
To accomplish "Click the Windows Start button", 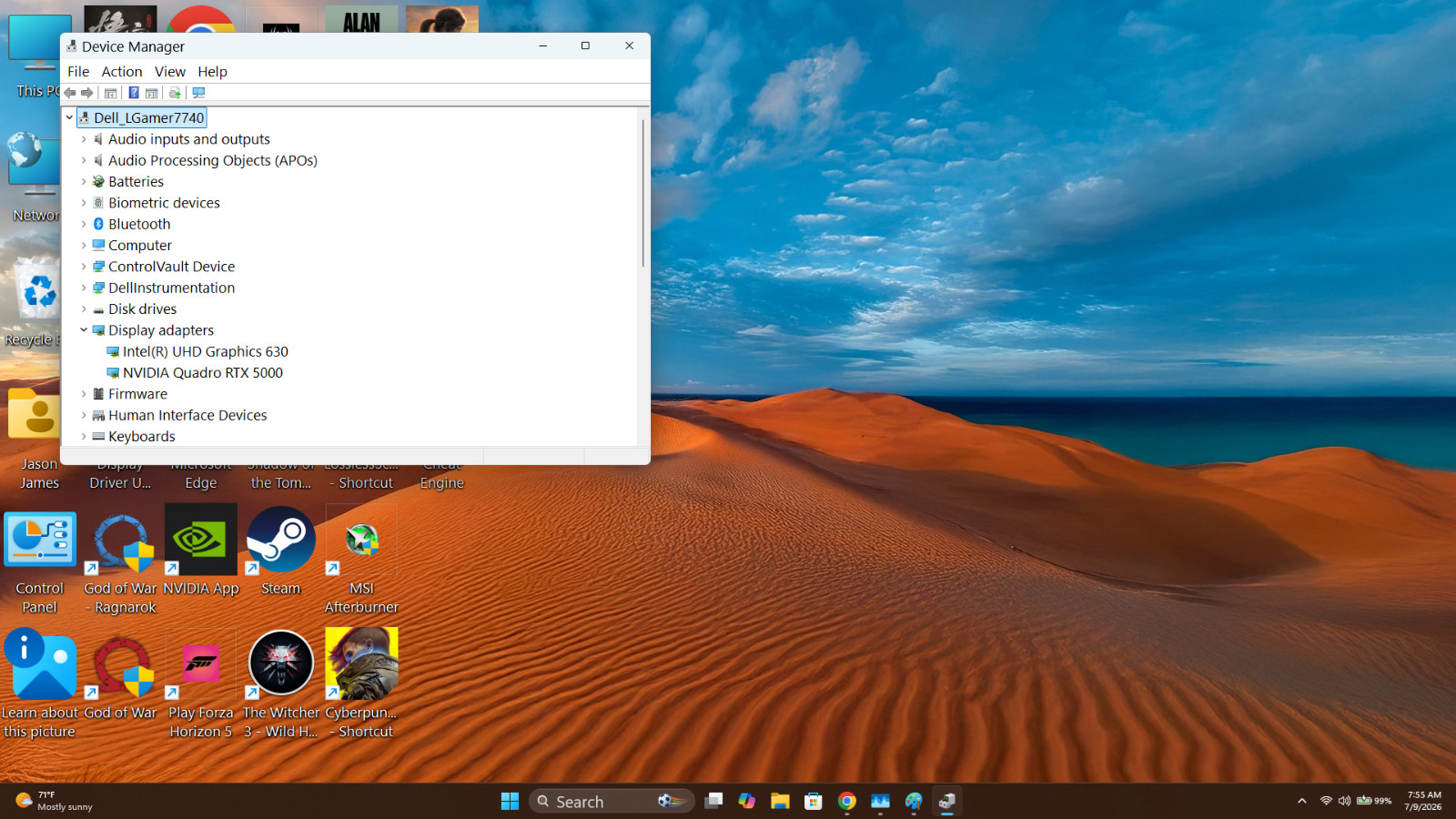I will 510,801.
